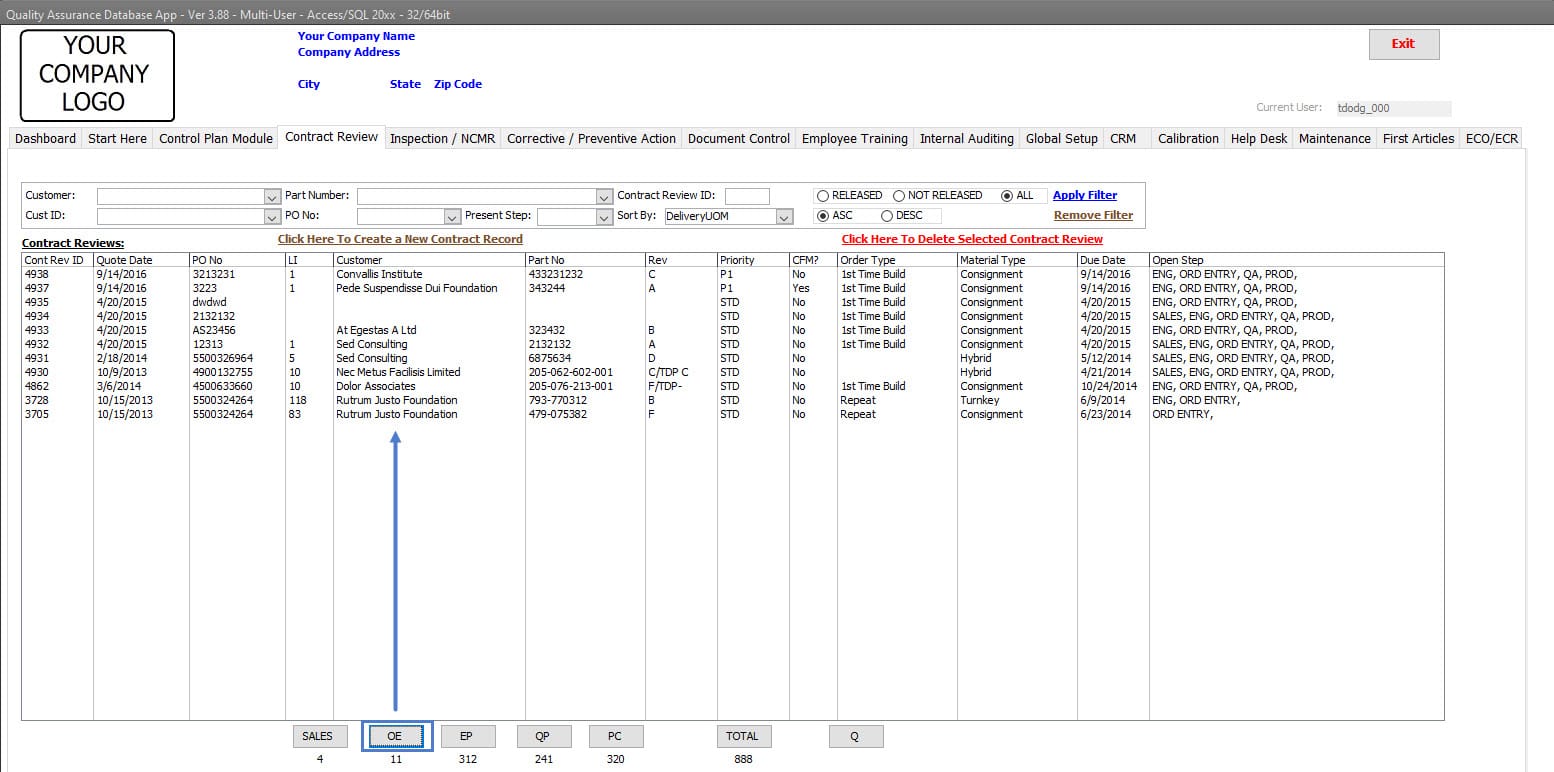This screenshot has height=772, width=1554.
Task: Switch to Corrective / Preventive Action tab
Action: pyautogui.click(x=591, y=139)
